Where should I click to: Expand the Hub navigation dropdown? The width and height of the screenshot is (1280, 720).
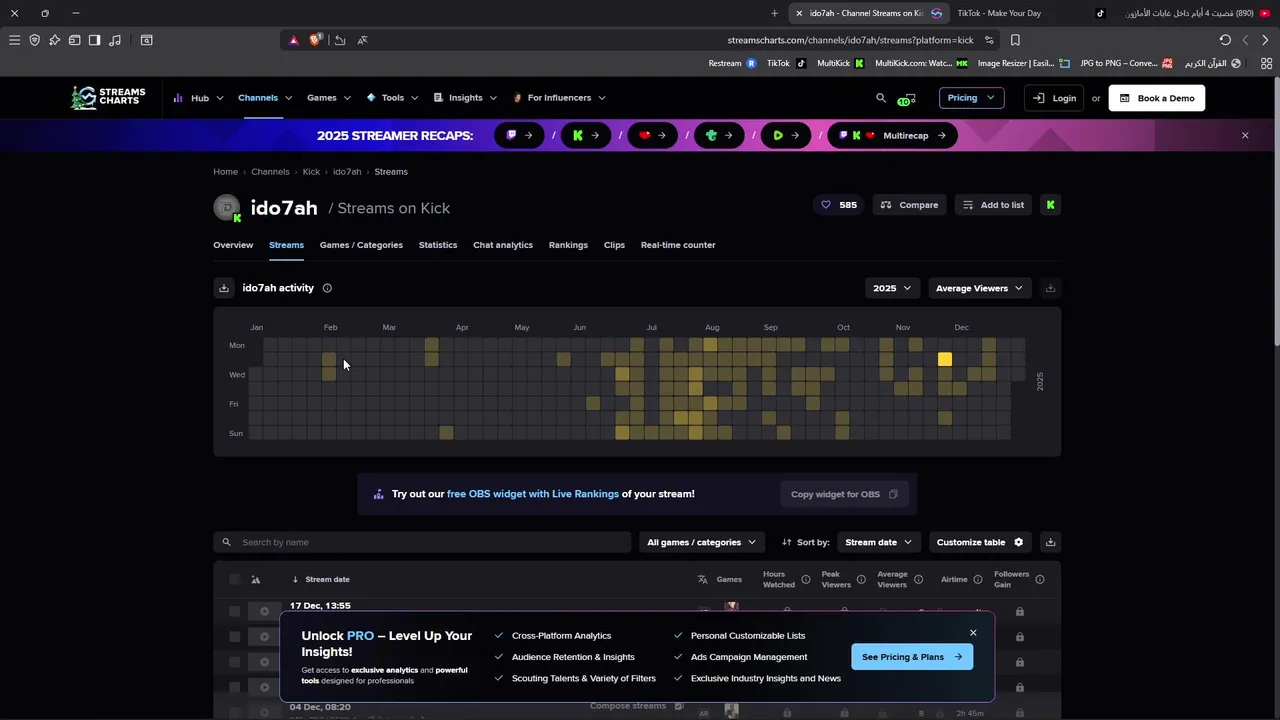pyautogui.click(x=198, y=98)
